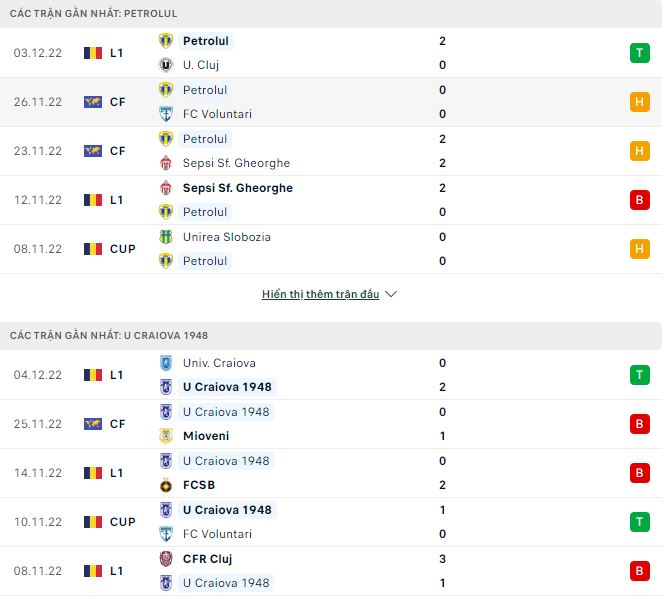Click the red B badge for the CFR Cluj match
The height and width of the screenshot is (599, 666).
point(639,571)
